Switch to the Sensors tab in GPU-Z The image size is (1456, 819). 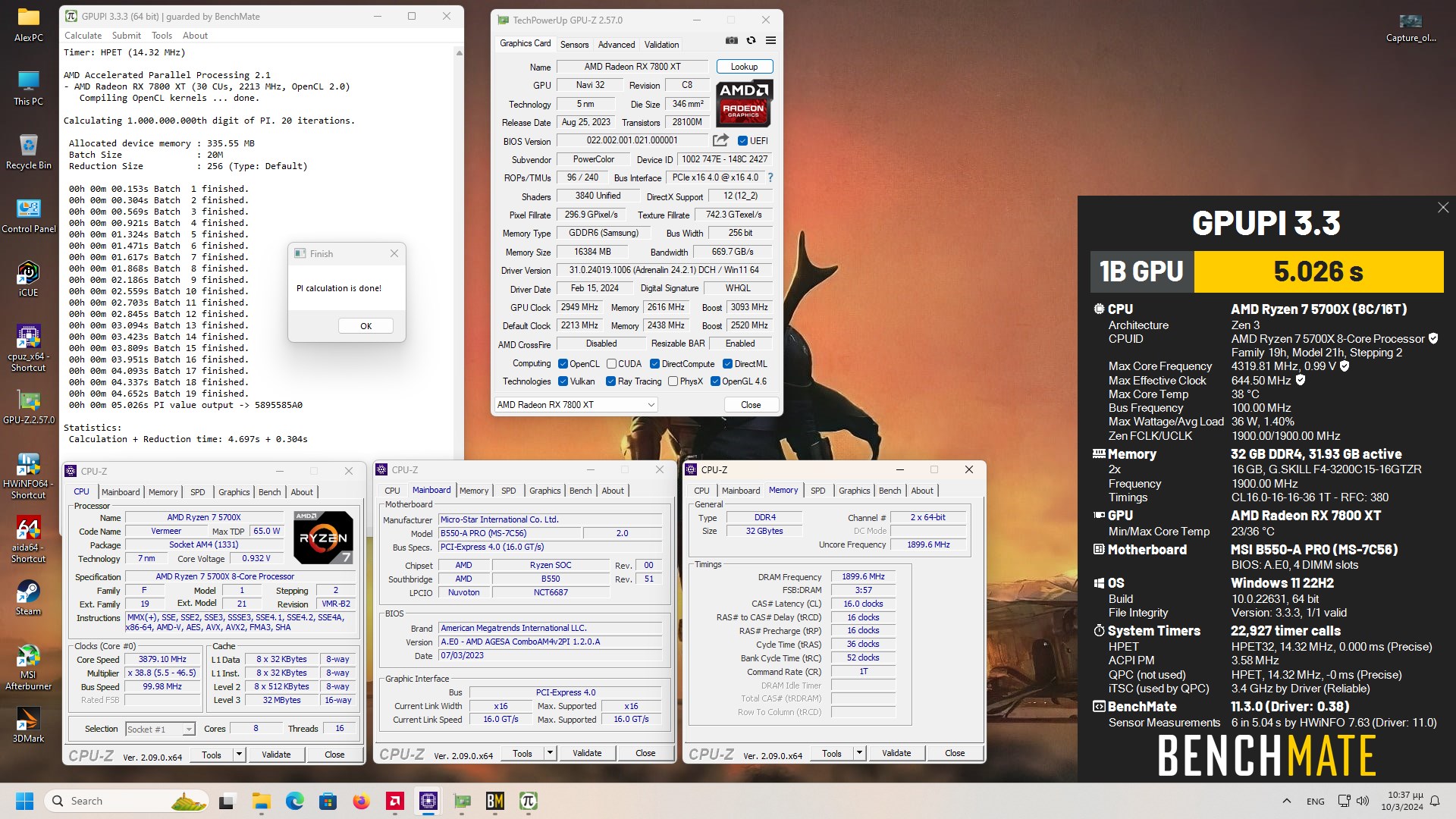[x=574, y=45]
